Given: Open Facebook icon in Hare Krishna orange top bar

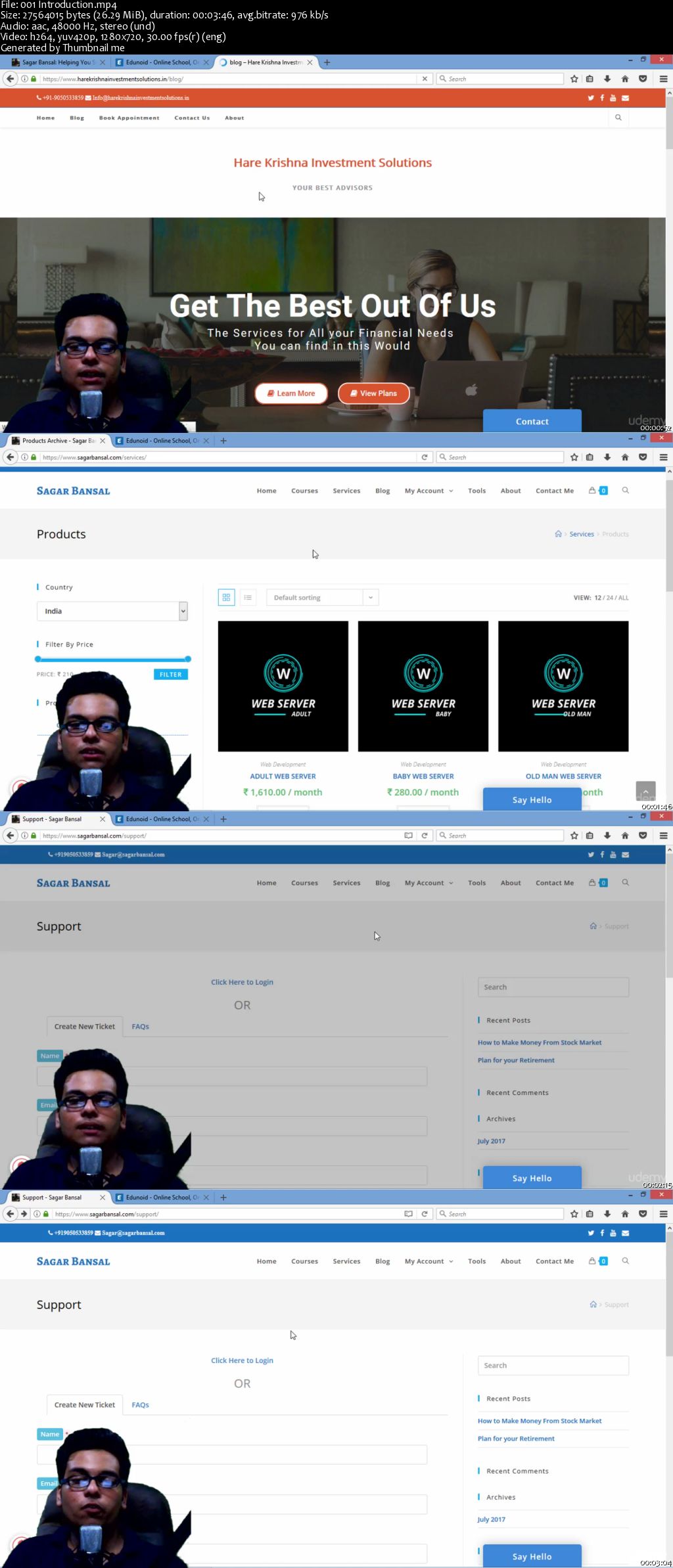Looking at the screenshot, I should [602, 98].
